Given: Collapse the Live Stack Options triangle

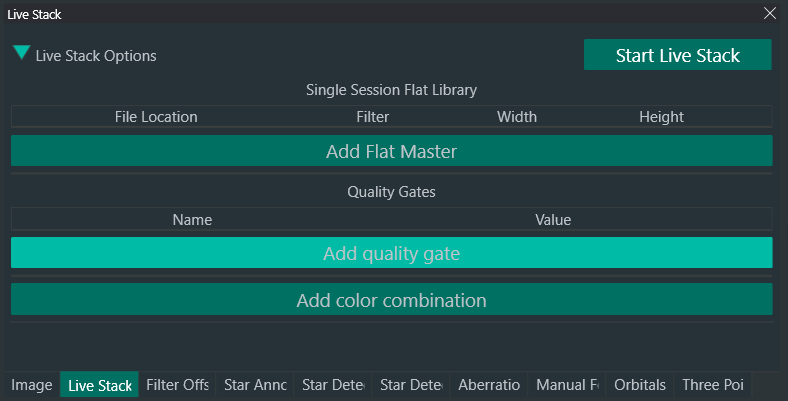Looking at the screenshot, I should [x=21, y=54].
